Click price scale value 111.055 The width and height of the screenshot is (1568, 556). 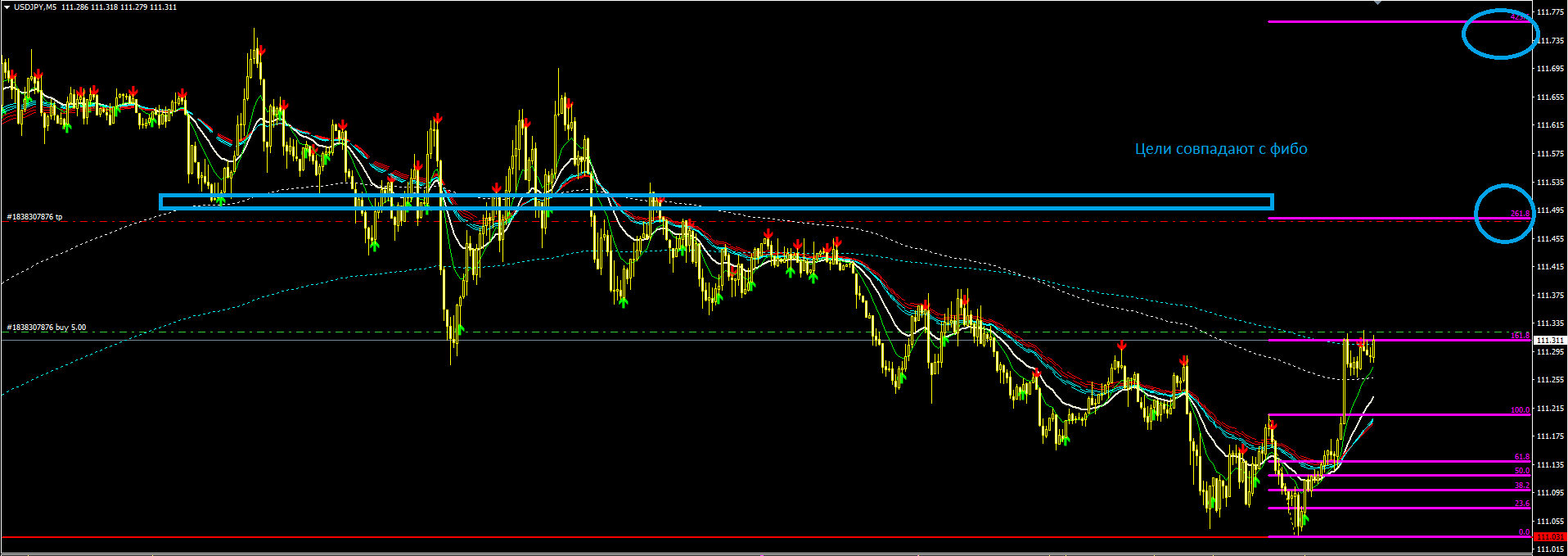click(1550, 522)
